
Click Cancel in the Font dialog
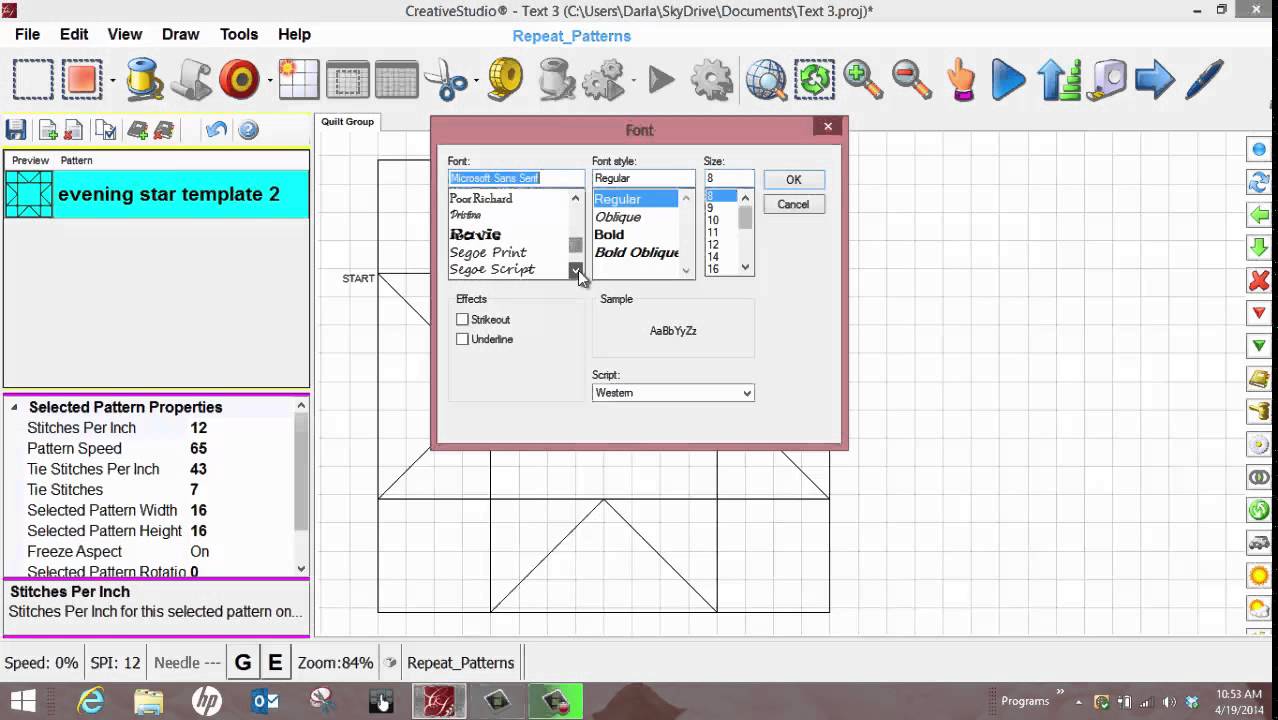pos(793,204)
